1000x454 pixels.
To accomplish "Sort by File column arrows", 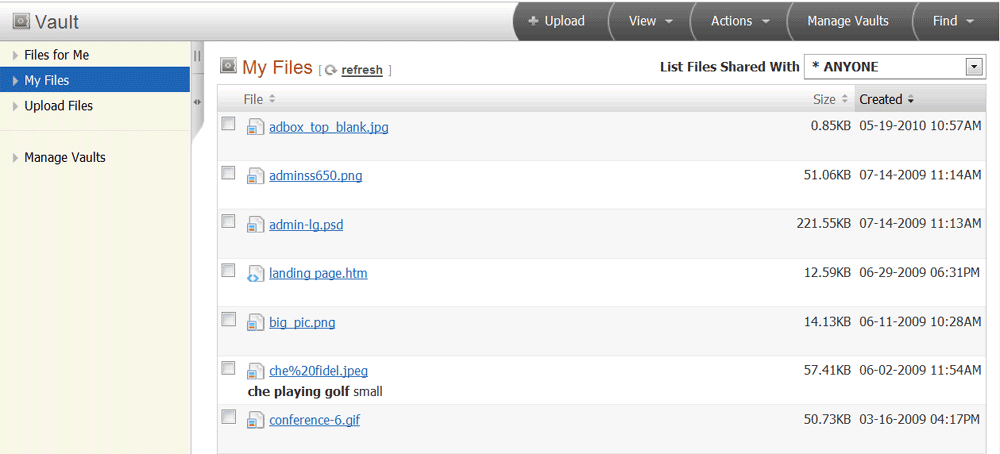I will click(272, 99).
